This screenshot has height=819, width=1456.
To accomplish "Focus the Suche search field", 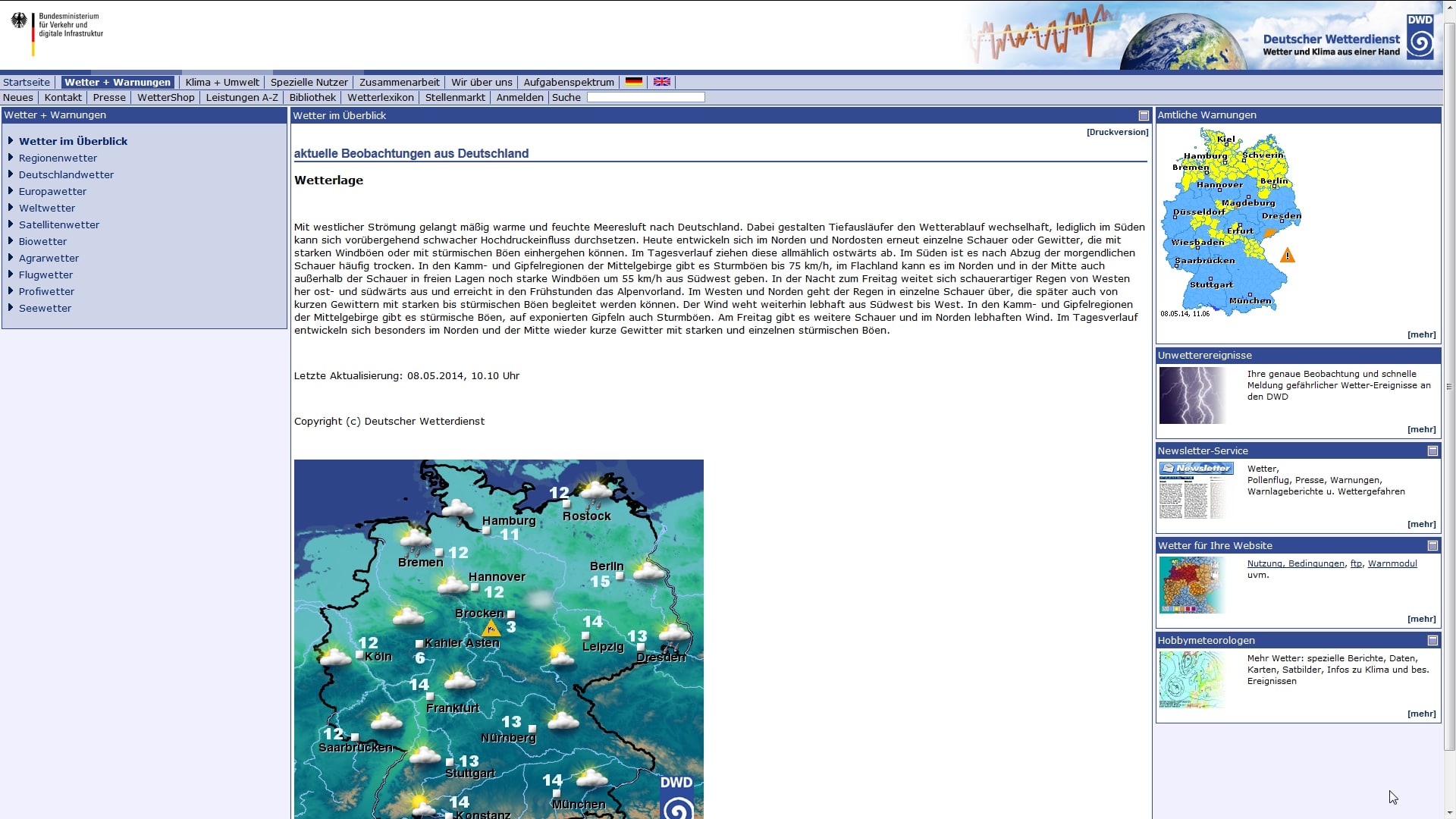I will pyautogui.click(x=646, y=97).
